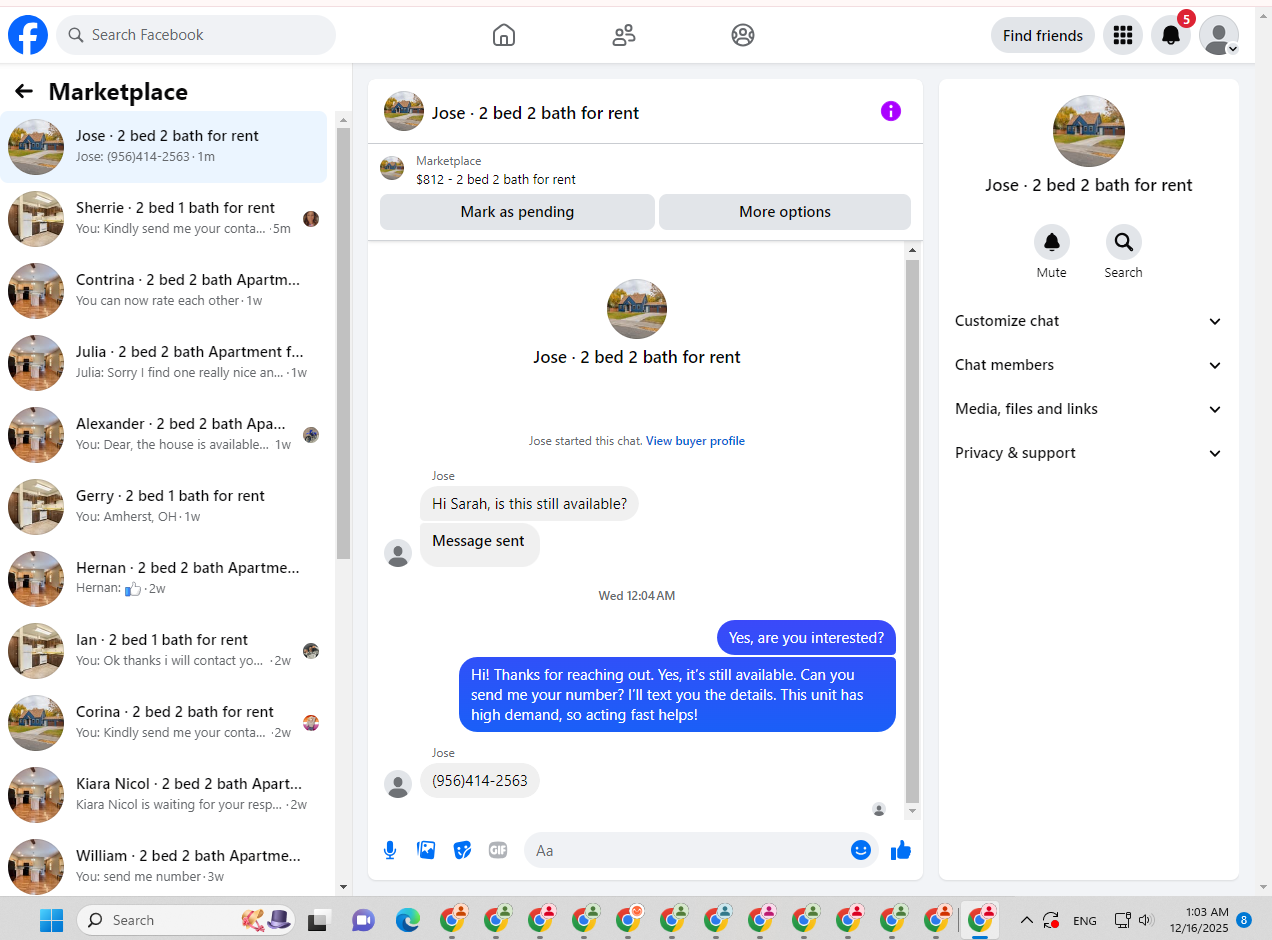Click the chat messages scrollbar
Viewport: 1272px width, 940px height.
912,530
